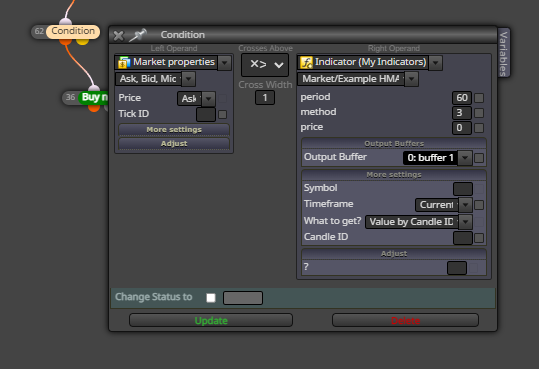Click the Adjust ? input field

click(457, 268)
